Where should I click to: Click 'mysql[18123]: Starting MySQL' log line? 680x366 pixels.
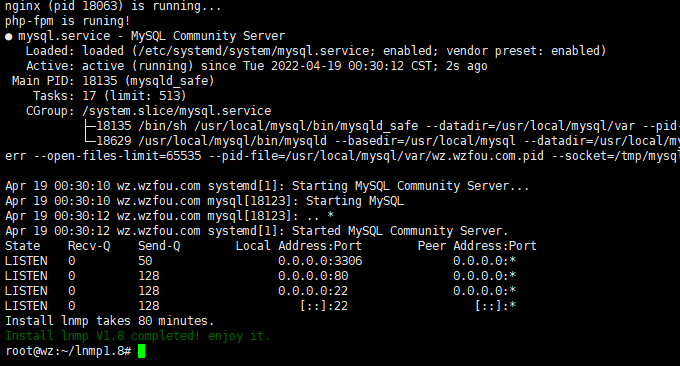[305, 201]
